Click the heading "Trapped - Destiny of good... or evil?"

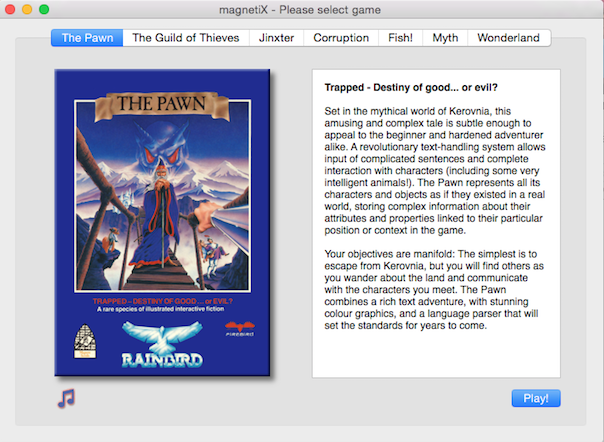click(x=411, y=87)
